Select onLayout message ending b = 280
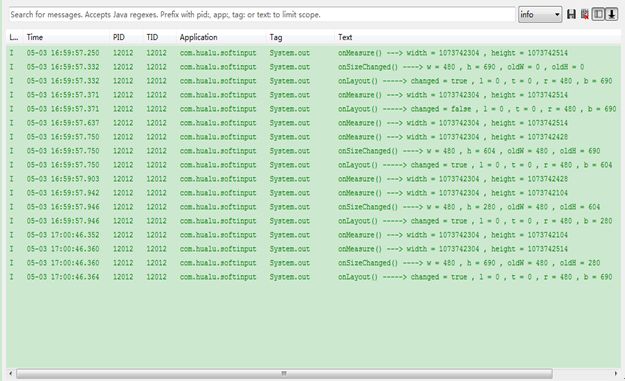Screen dimensions: 625x381 [475, 221]
